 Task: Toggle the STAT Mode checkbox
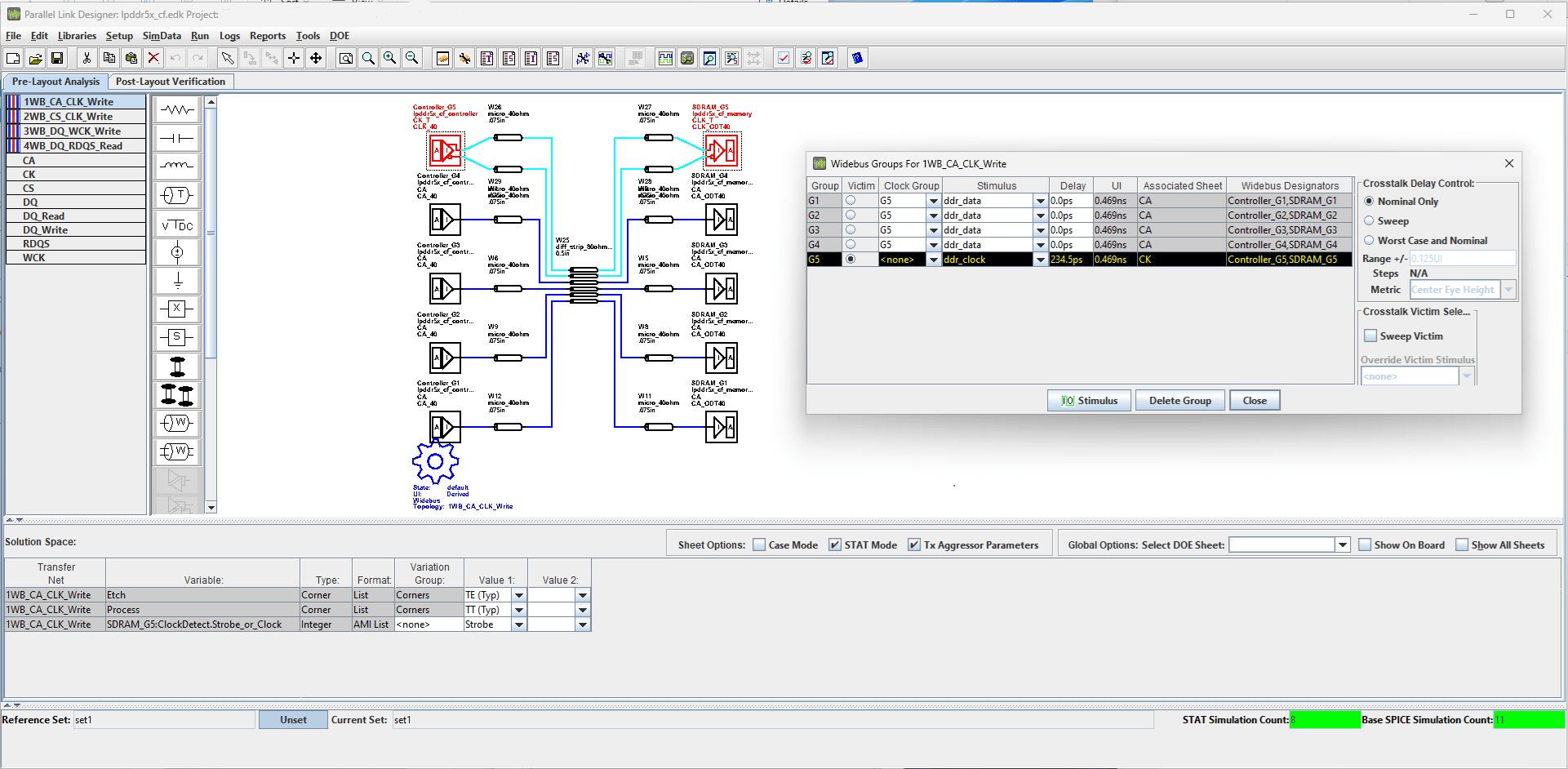point(835,545)
